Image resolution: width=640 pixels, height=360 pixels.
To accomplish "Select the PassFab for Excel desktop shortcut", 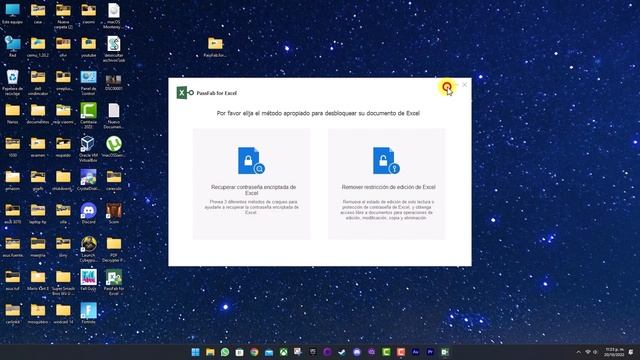I will 114,282.
